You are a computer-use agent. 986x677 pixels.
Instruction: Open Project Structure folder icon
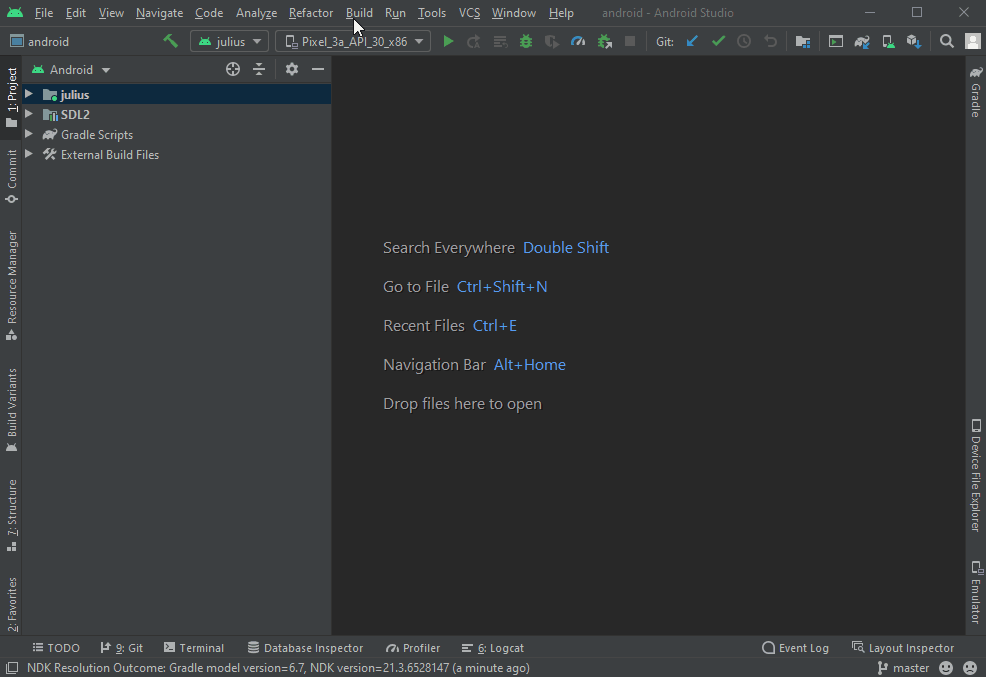click(802, 41)
